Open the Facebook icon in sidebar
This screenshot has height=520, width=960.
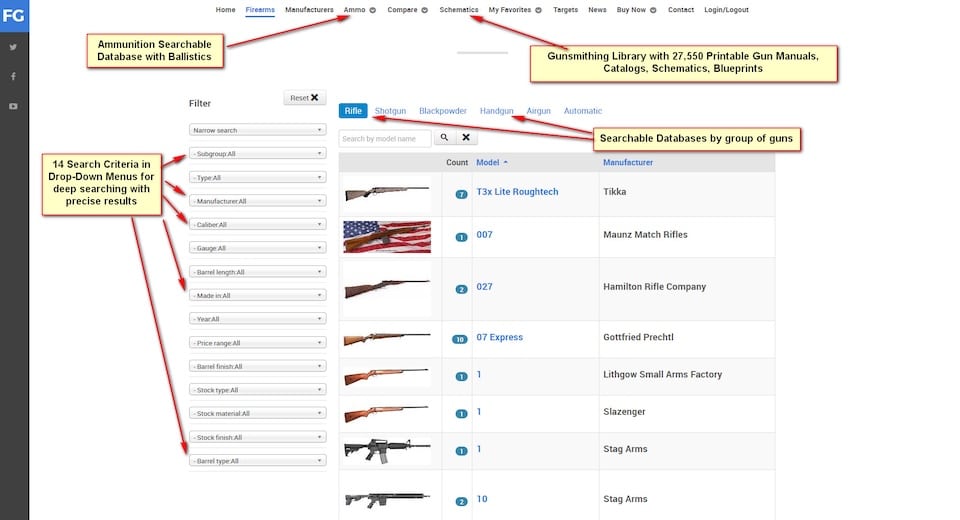13,77
